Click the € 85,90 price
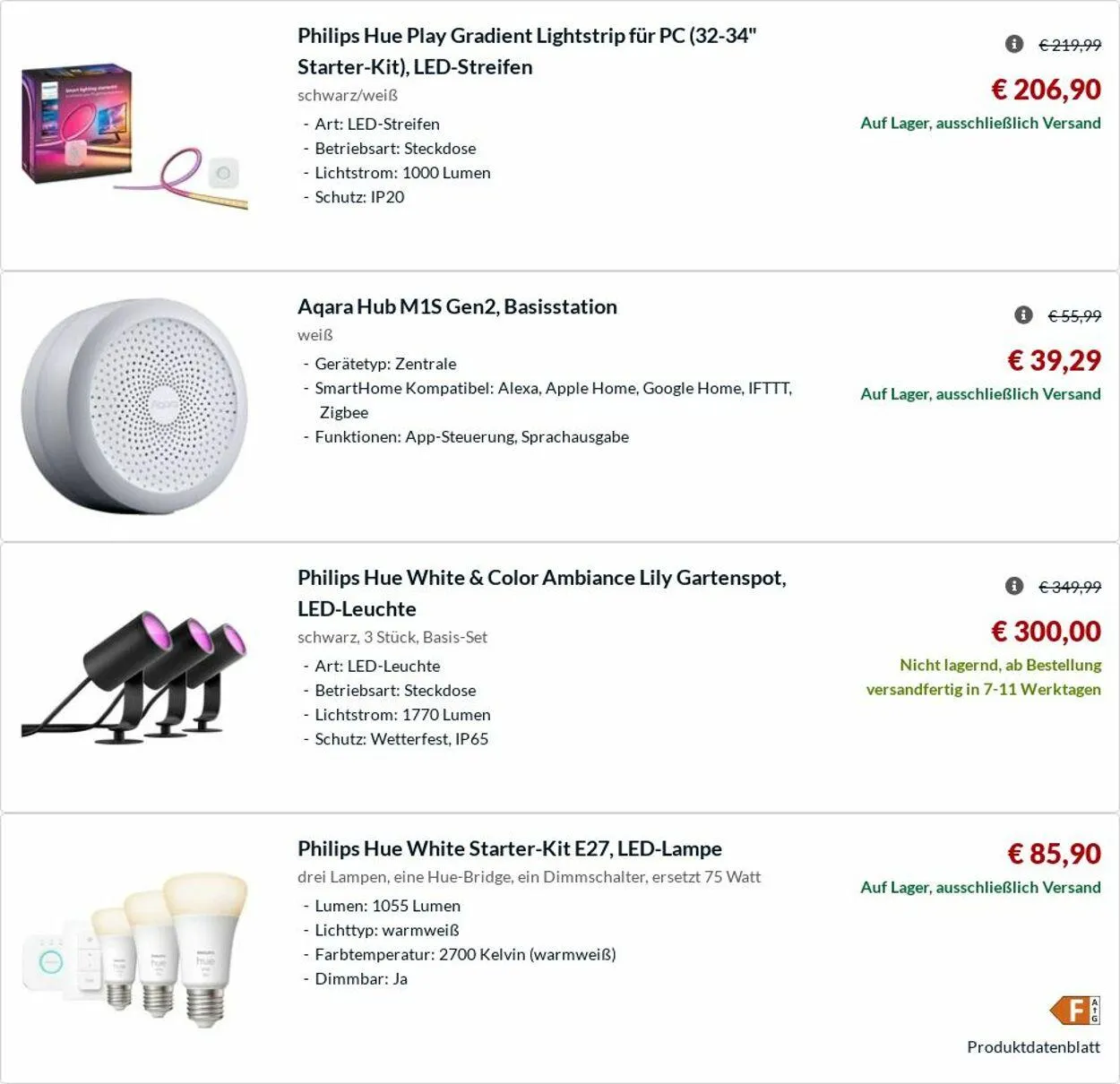Screen dimensions: 1120x1084 pyautogui.click(x=1054, y=854)
